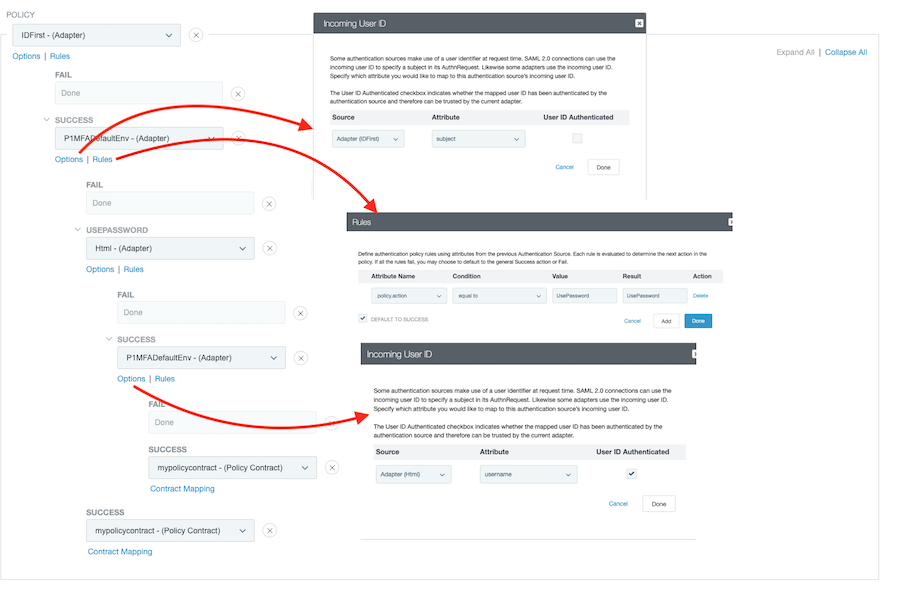900x602 pixels.
Task: Open the username attribute dropdown
Action: pyautogui.click(x=529, y=475)
